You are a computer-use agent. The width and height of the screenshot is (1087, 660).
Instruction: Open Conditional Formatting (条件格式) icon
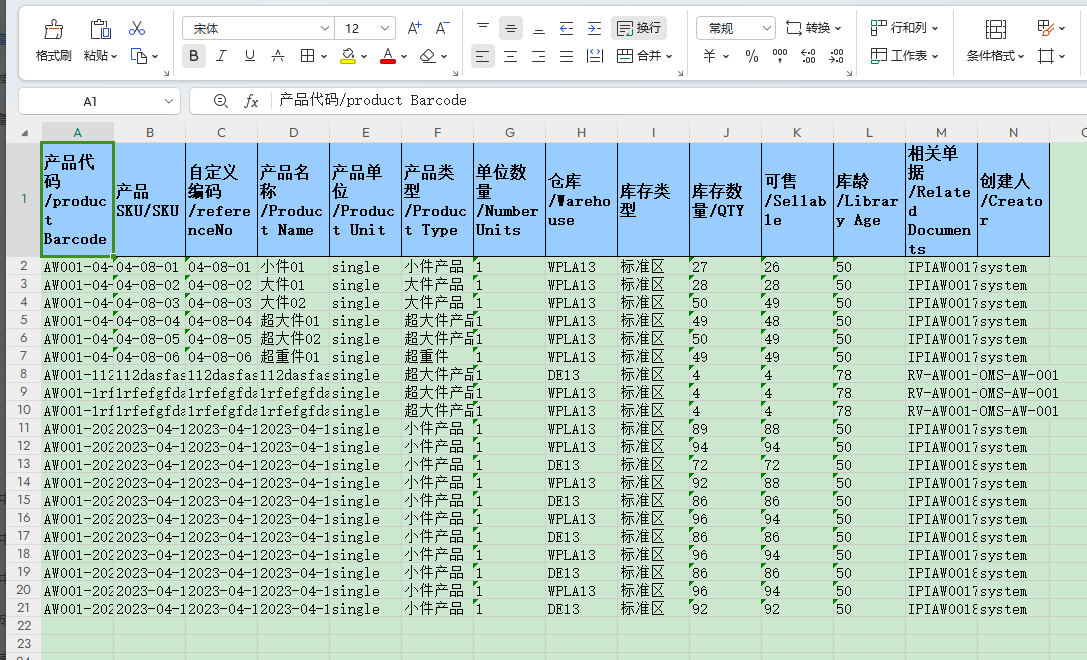click(995, 29)
